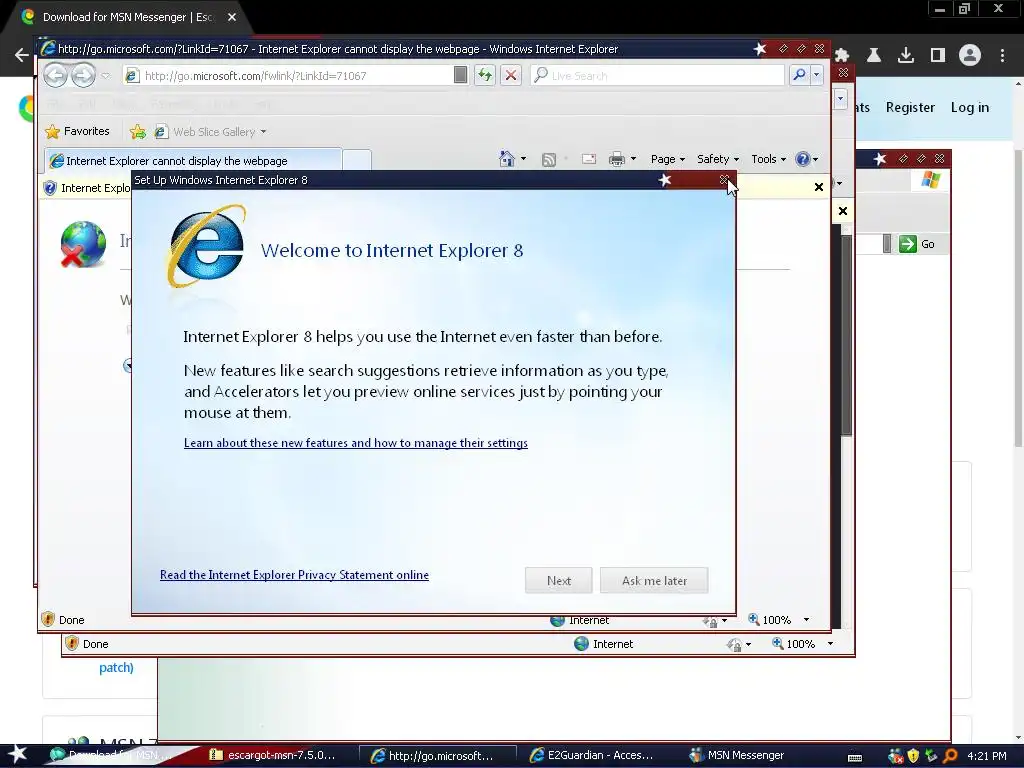The image size is (1024, 768).
Task: Open the Tools menu
Action: click(x=768, y=159)
